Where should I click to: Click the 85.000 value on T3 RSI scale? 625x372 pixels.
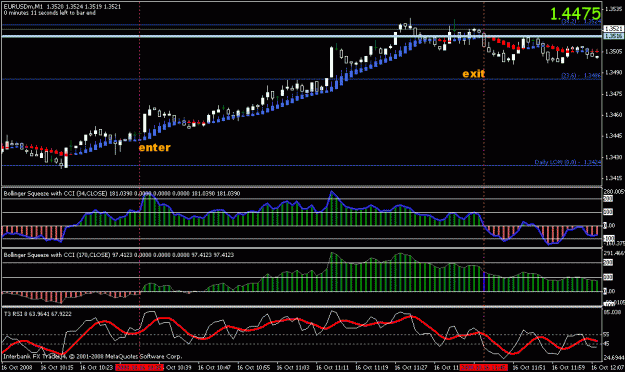(613, 312)
